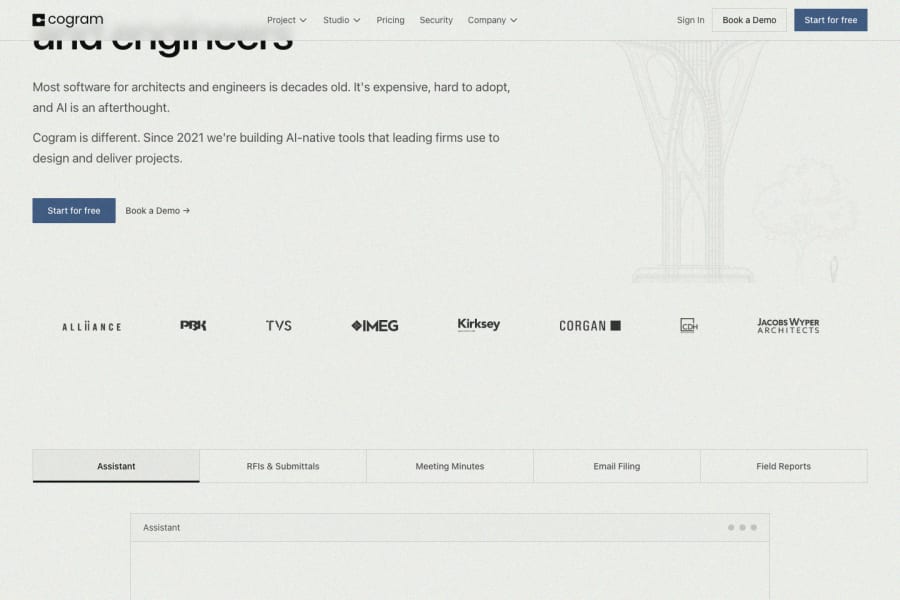Click the Jacobs Wyper Architects logo
This screenshot has height=600, width=900.
tap(787, 324)
